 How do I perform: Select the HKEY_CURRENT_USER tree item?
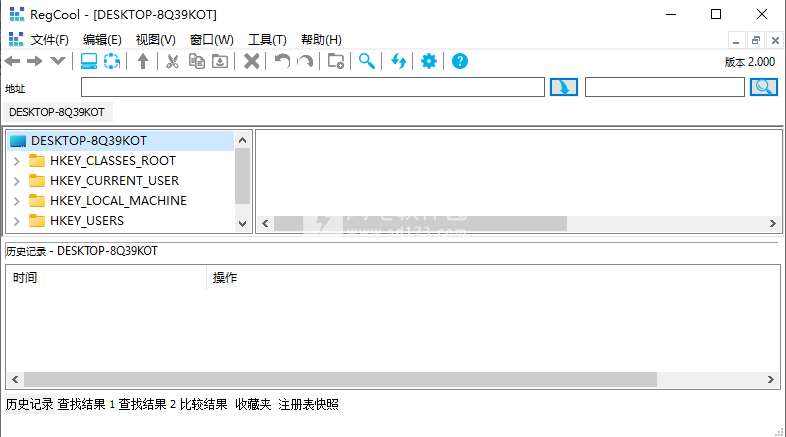114,181
